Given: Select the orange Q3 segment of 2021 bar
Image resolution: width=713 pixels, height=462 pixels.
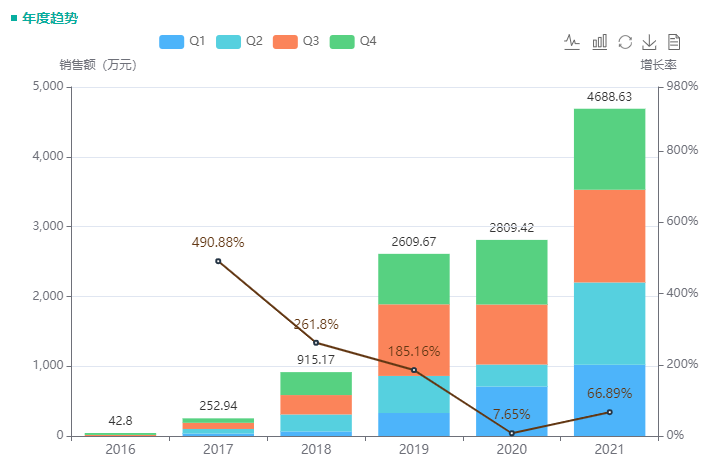Looking at the screenshot, I should pos(609,236).
